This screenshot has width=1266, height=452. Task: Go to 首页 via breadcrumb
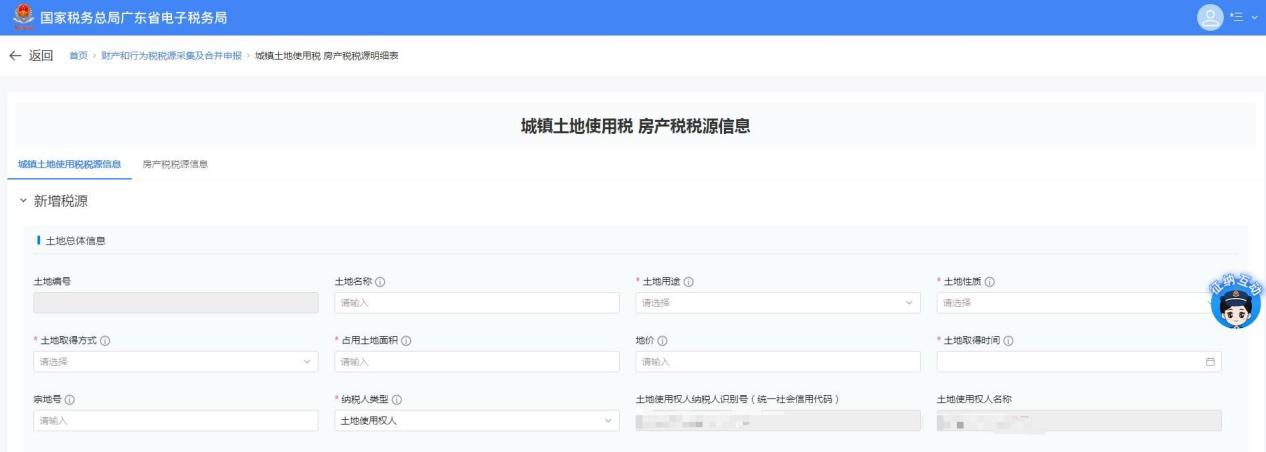point(77,56)
